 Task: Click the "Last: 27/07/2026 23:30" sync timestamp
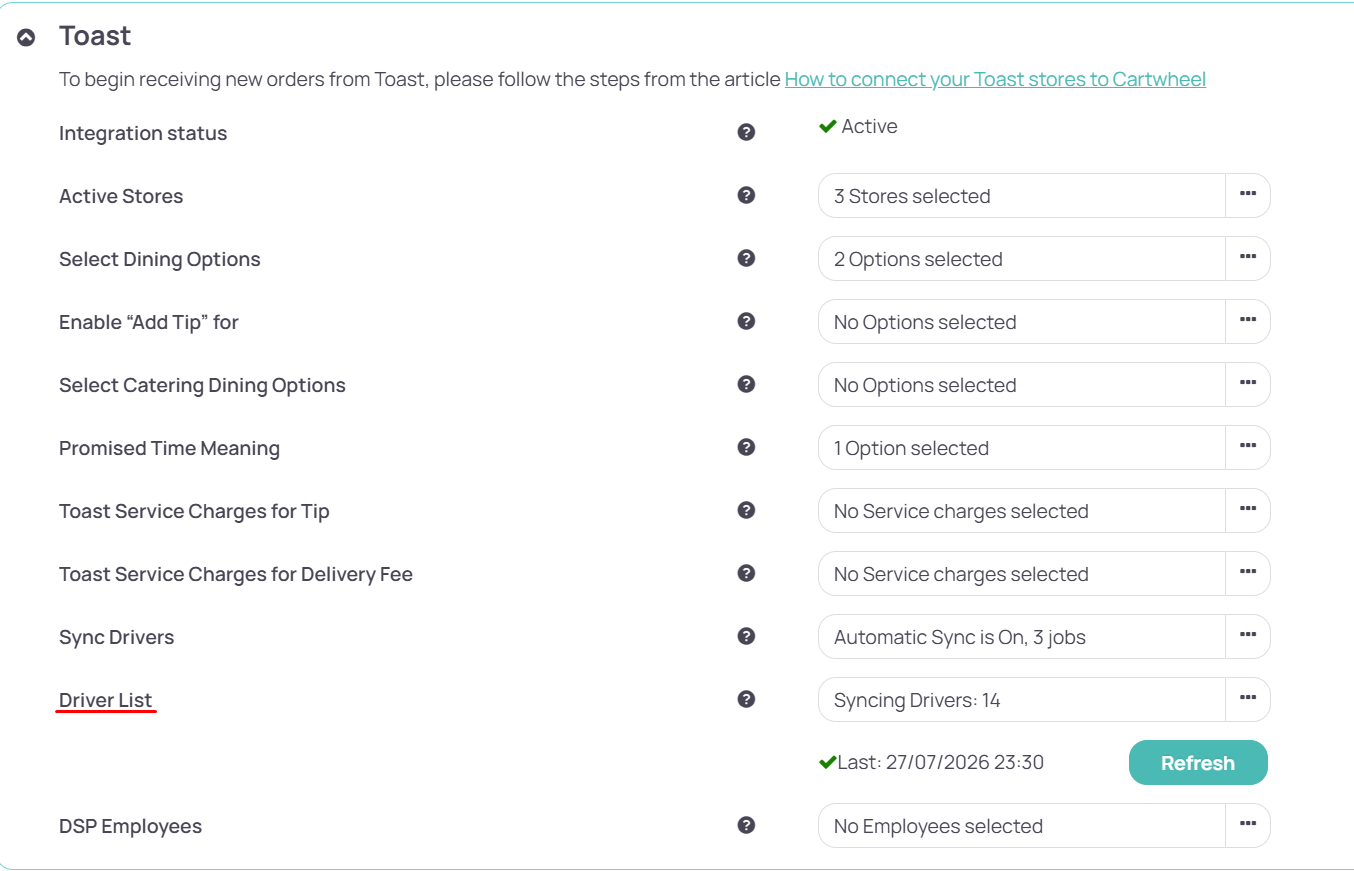[x=940, y=762]
